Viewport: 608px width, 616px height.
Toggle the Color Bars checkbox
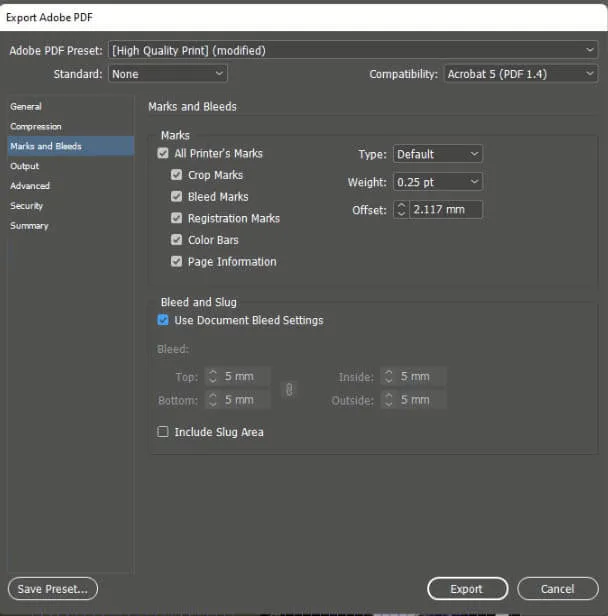pos(177,240)
